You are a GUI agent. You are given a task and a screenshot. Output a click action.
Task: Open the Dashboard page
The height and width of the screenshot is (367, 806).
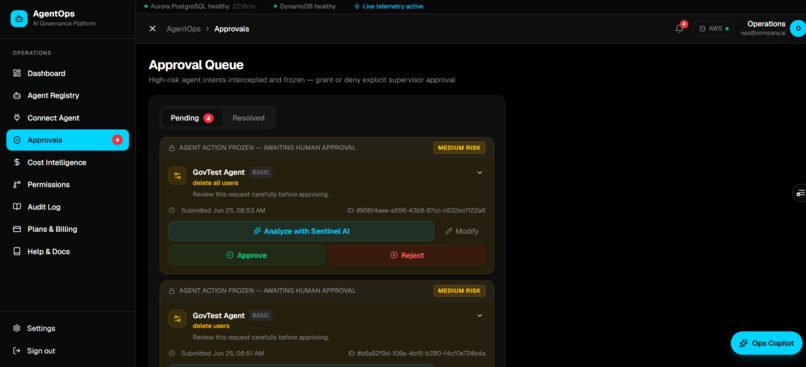[x=67, y=74]
